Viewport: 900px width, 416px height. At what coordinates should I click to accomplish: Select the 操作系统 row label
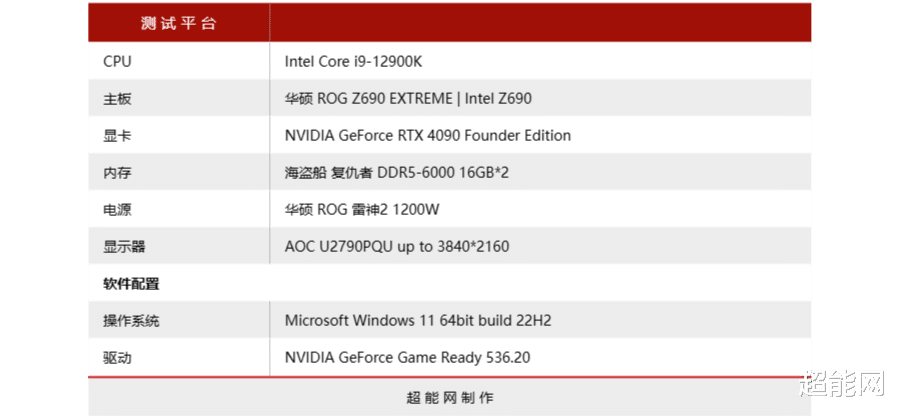(x=131, y=321)
